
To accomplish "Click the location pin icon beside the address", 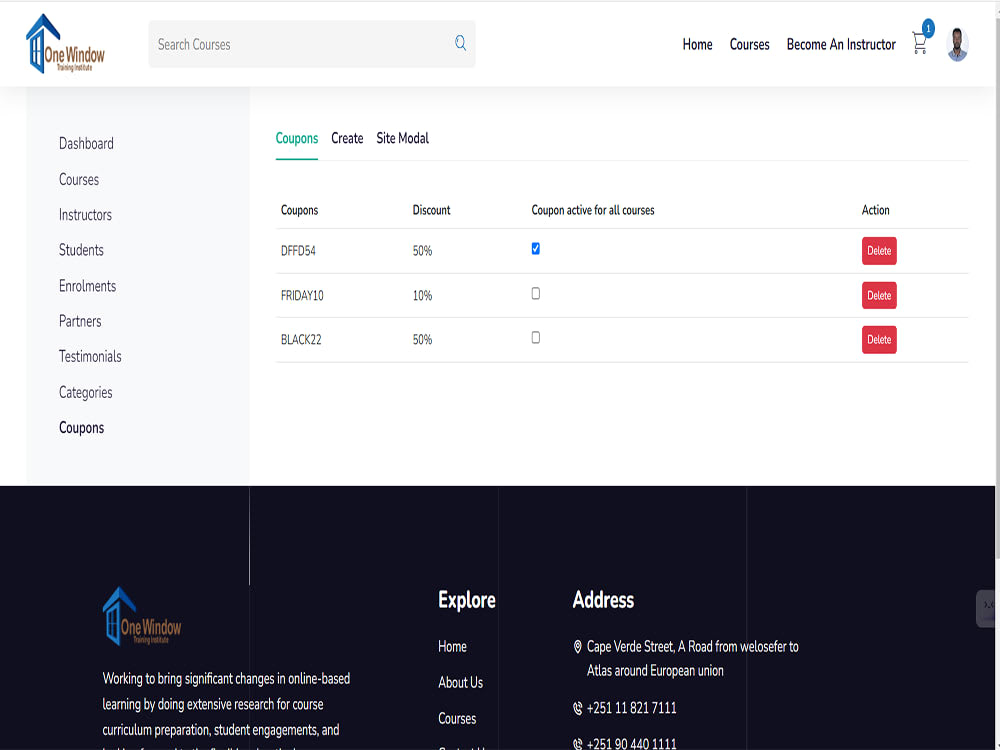I will pos(577,647).
